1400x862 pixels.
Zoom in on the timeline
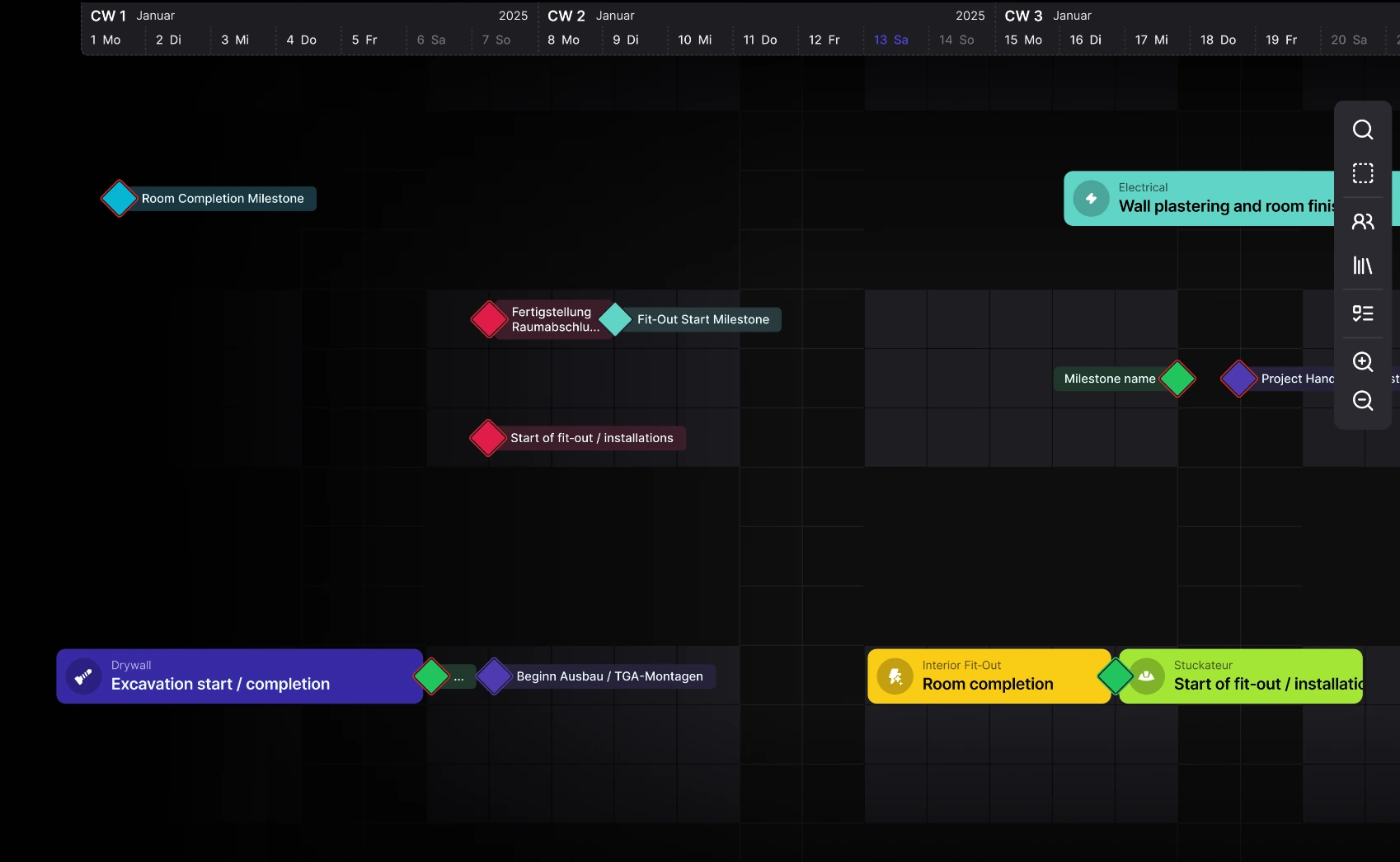pos(1363,361)
